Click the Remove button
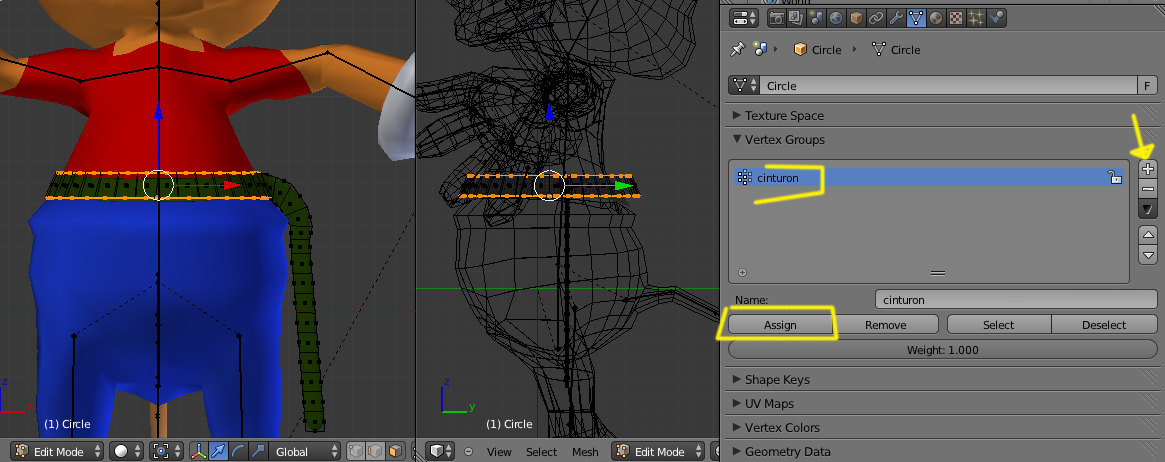 886,325
